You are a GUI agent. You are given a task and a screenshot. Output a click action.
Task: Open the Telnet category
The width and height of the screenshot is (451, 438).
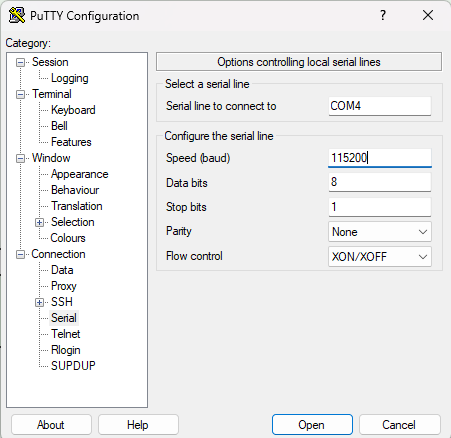pos(66,334)
